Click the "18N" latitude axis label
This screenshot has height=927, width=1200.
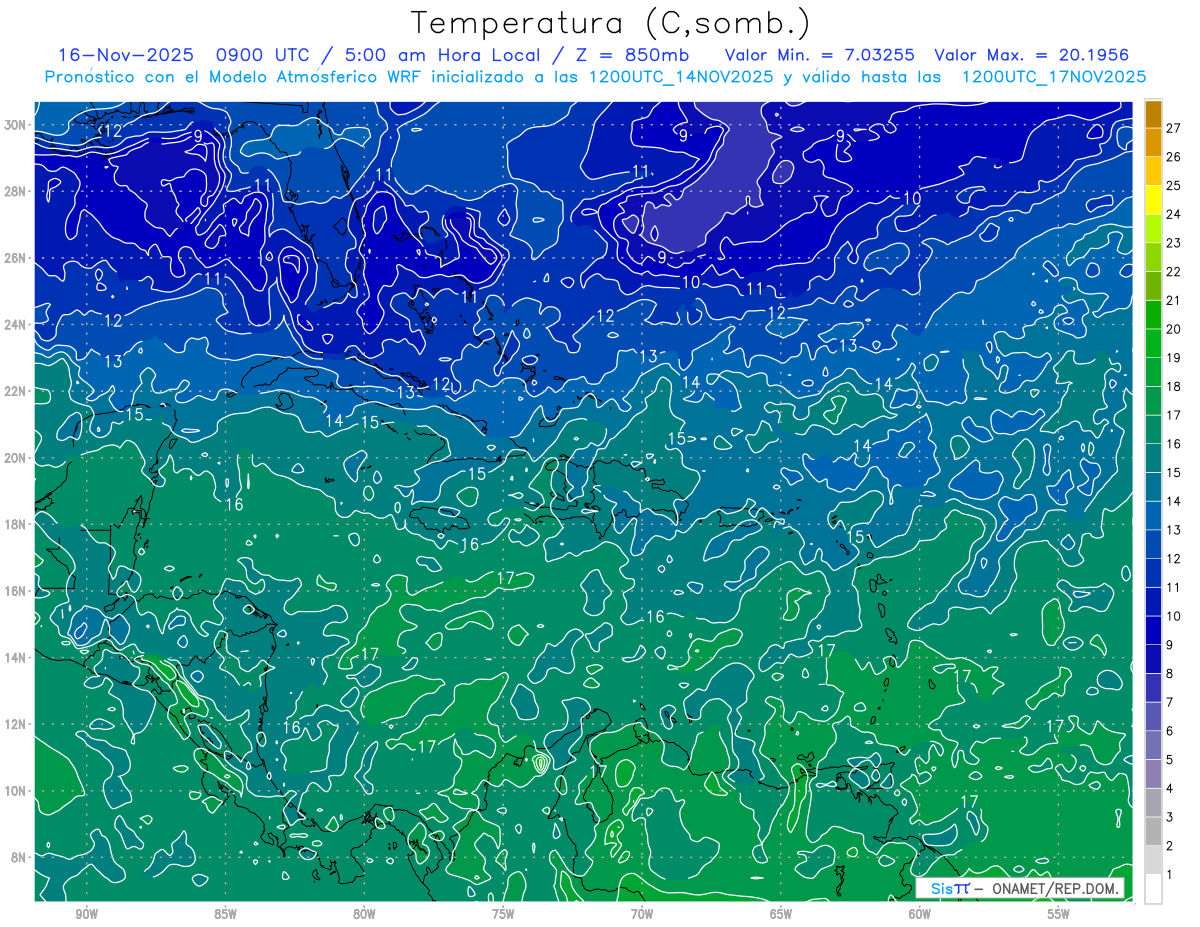(x=16, y=524)
